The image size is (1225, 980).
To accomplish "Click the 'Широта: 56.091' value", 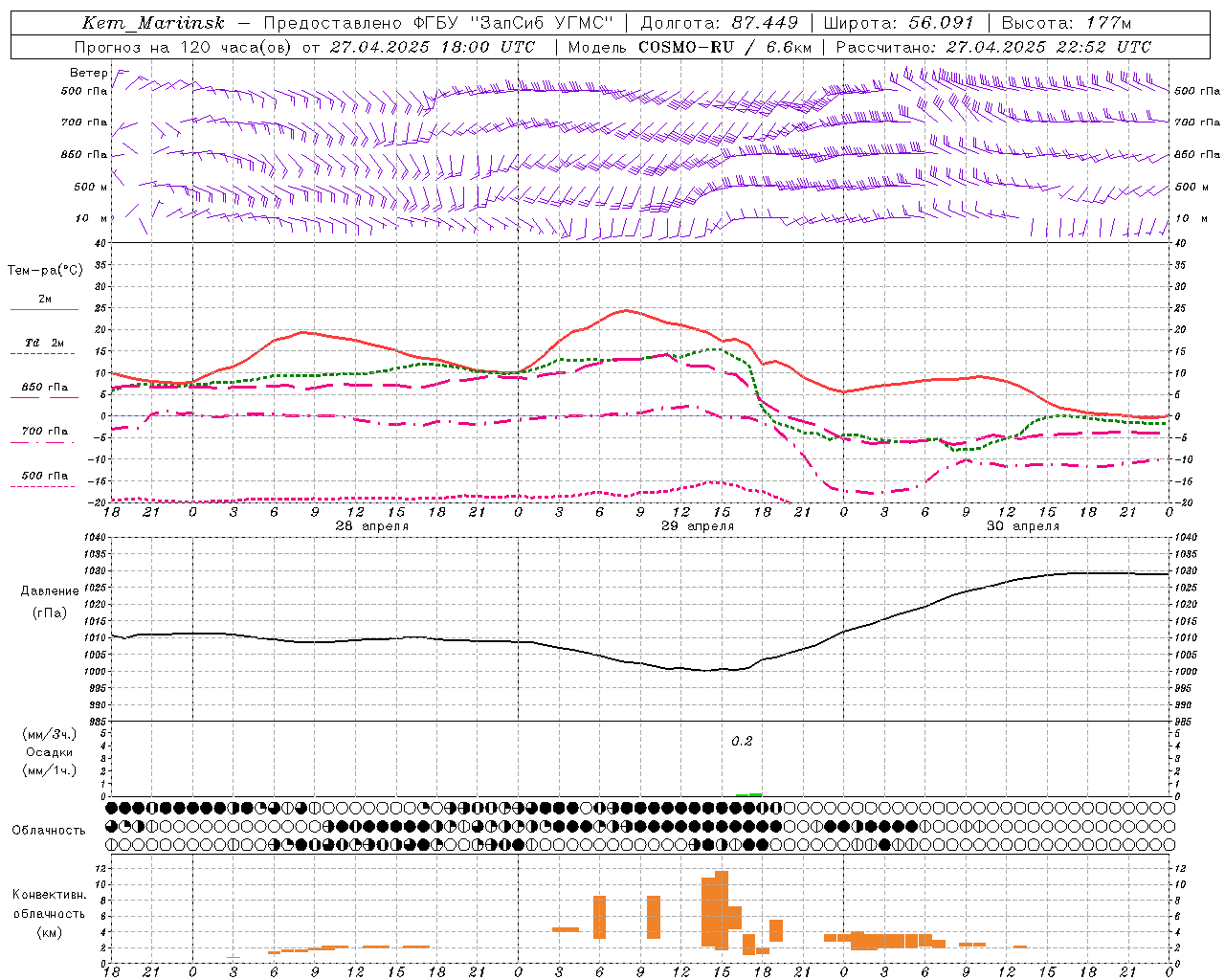I will pos(899,23).
